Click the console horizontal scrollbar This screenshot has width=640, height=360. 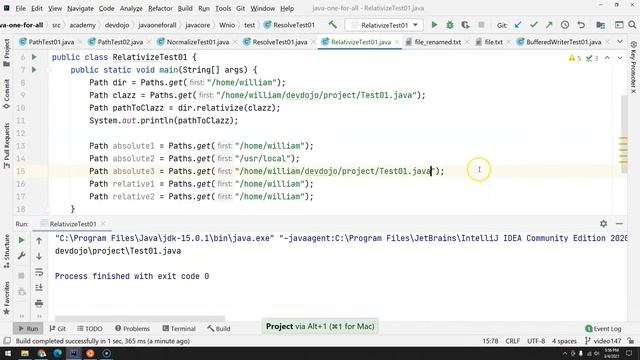click(140, 318)
